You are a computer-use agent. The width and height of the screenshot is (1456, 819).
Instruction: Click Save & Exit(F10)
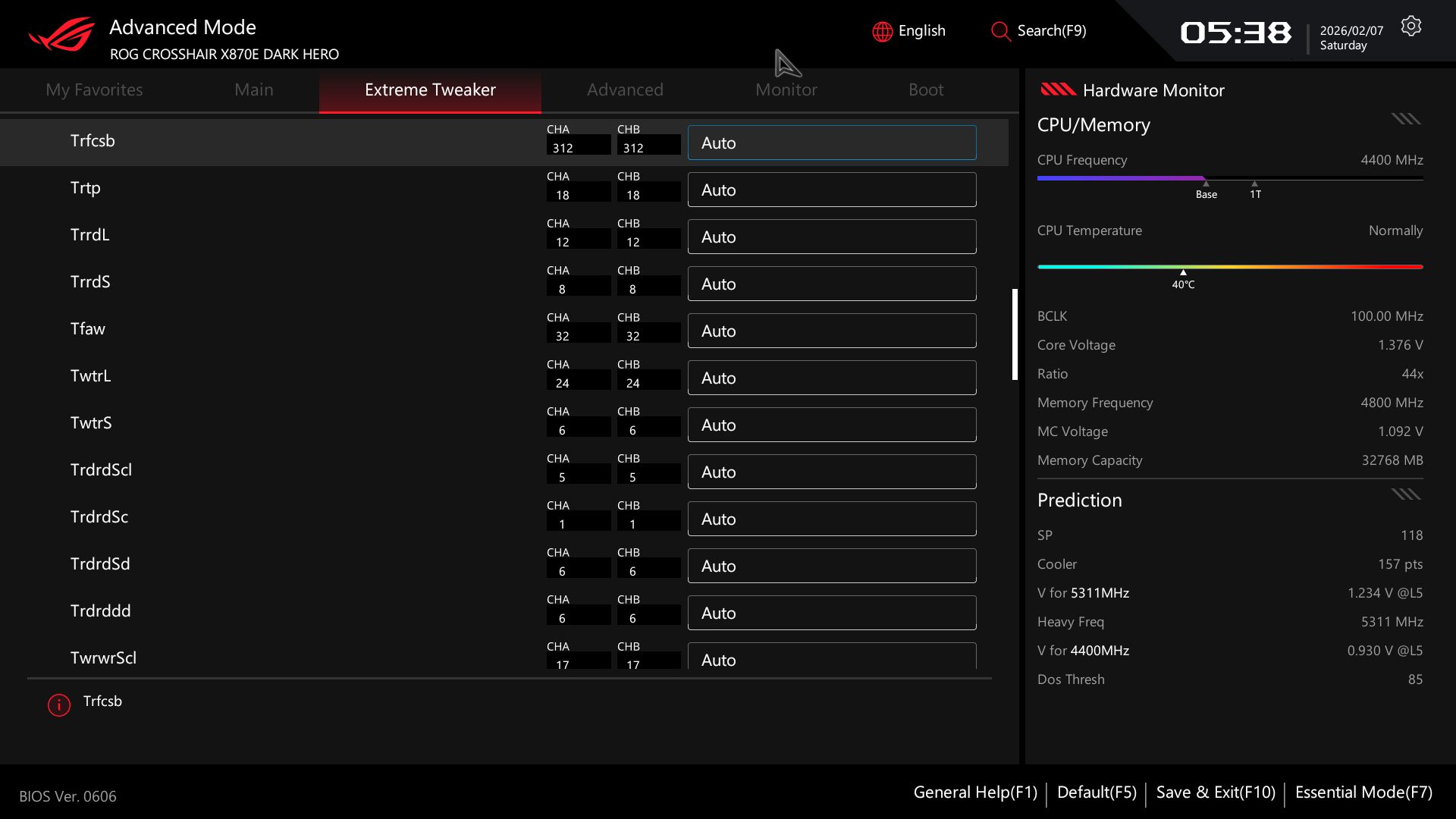[x=1215, y=792]
